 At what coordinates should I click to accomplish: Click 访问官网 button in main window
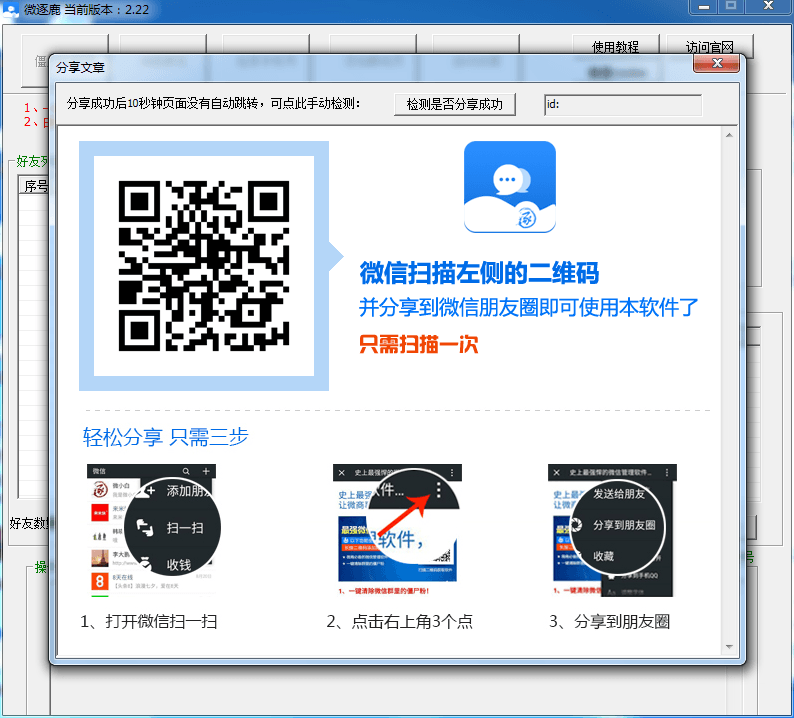pos(709,47)
